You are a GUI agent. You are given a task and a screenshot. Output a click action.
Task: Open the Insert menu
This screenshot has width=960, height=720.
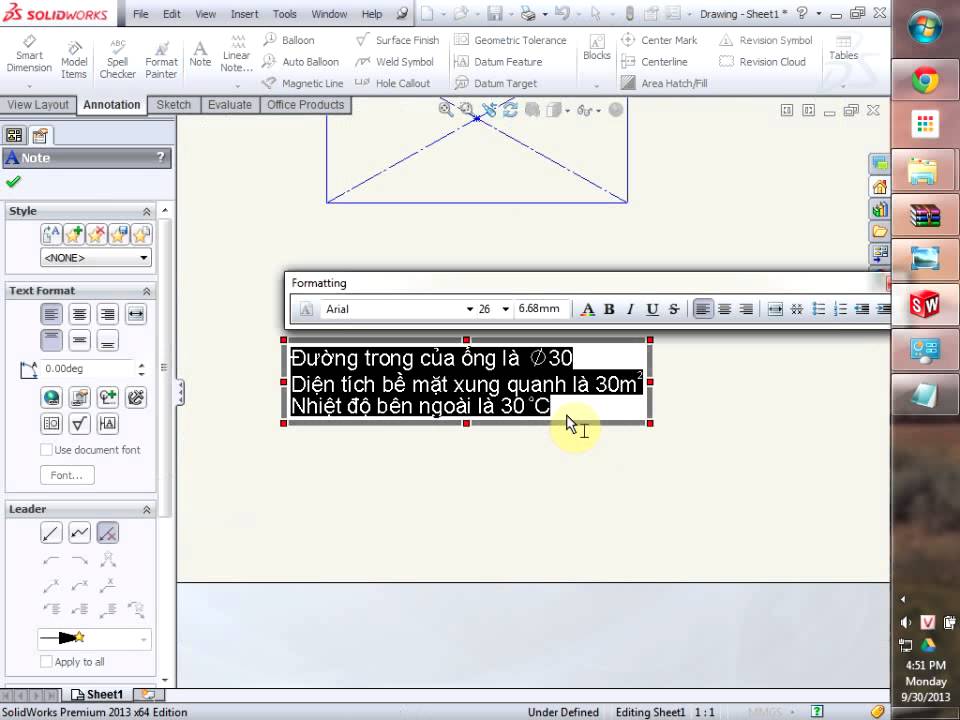(x=244, y=14)
